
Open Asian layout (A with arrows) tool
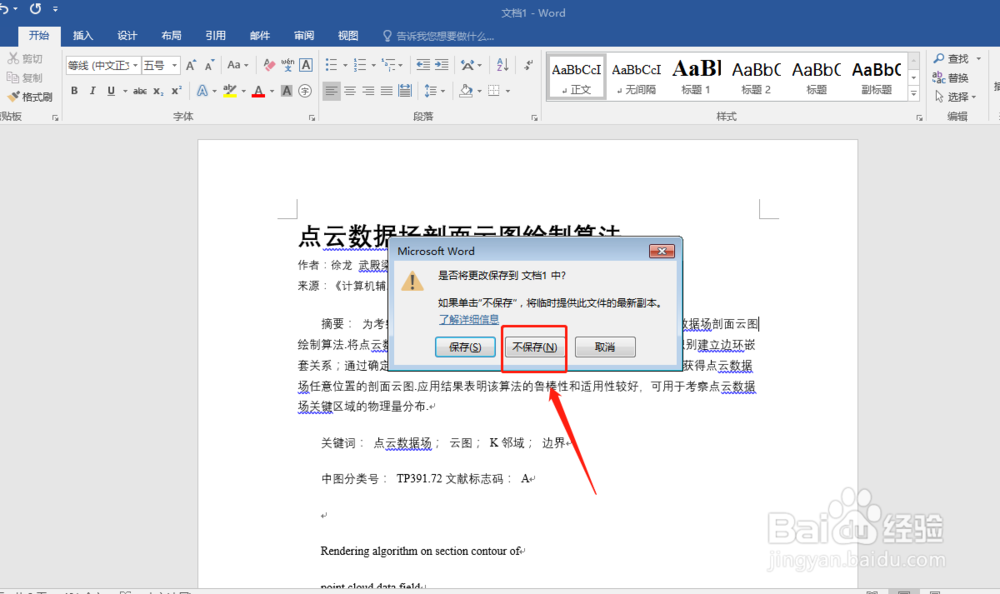467,65
